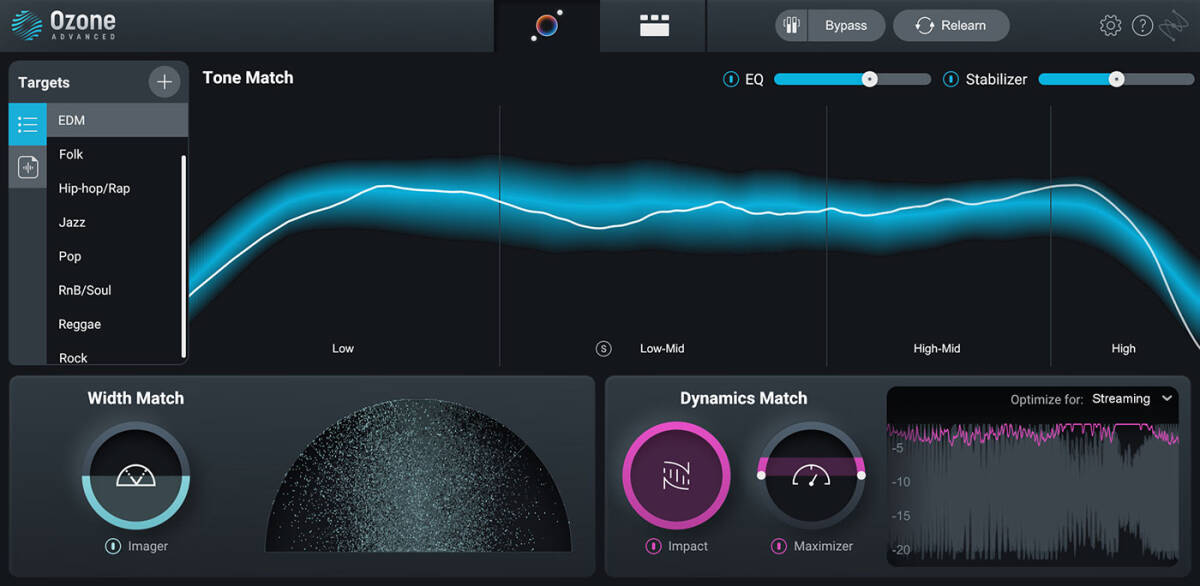Click the Impact dial
The height and width of the screenshot is (586, 1200).
[676, 475]
